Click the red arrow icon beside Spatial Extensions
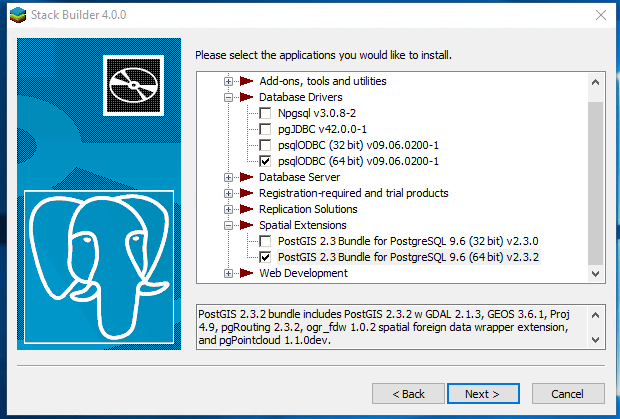620x419 pixels. [246, 225]
